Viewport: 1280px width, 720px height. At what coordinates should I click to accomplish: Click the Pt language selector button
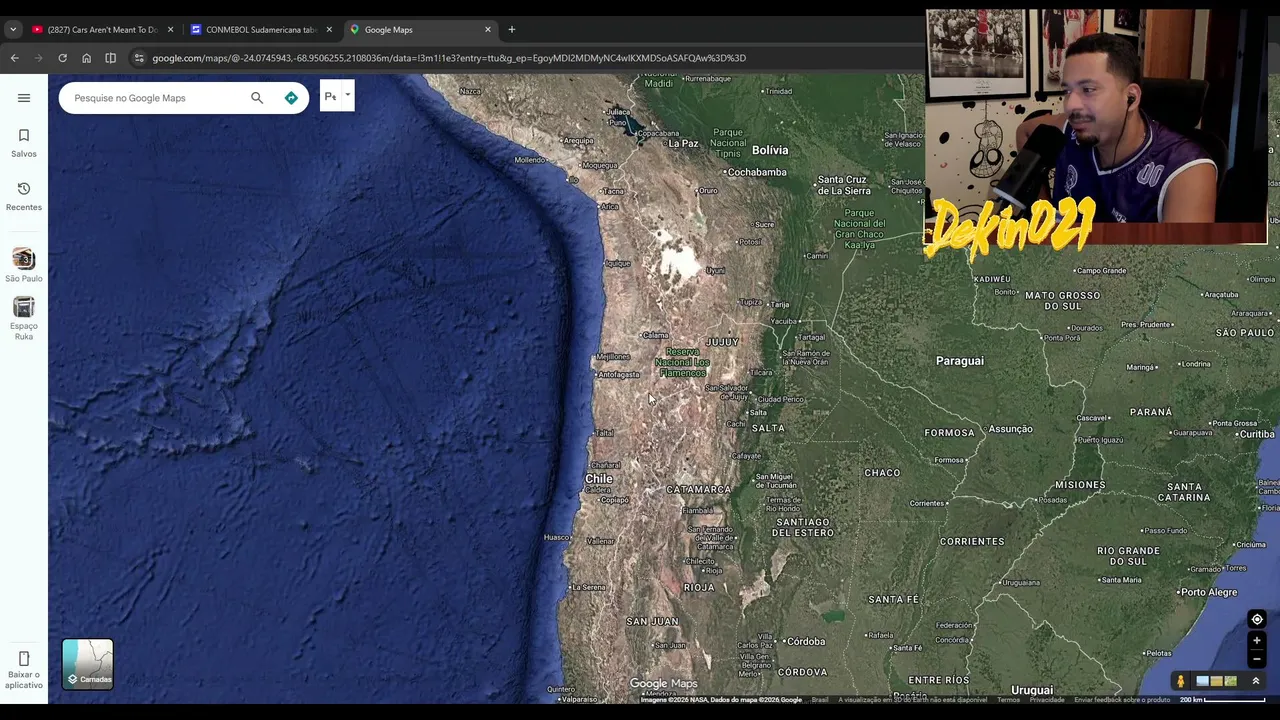pos(331,97)
